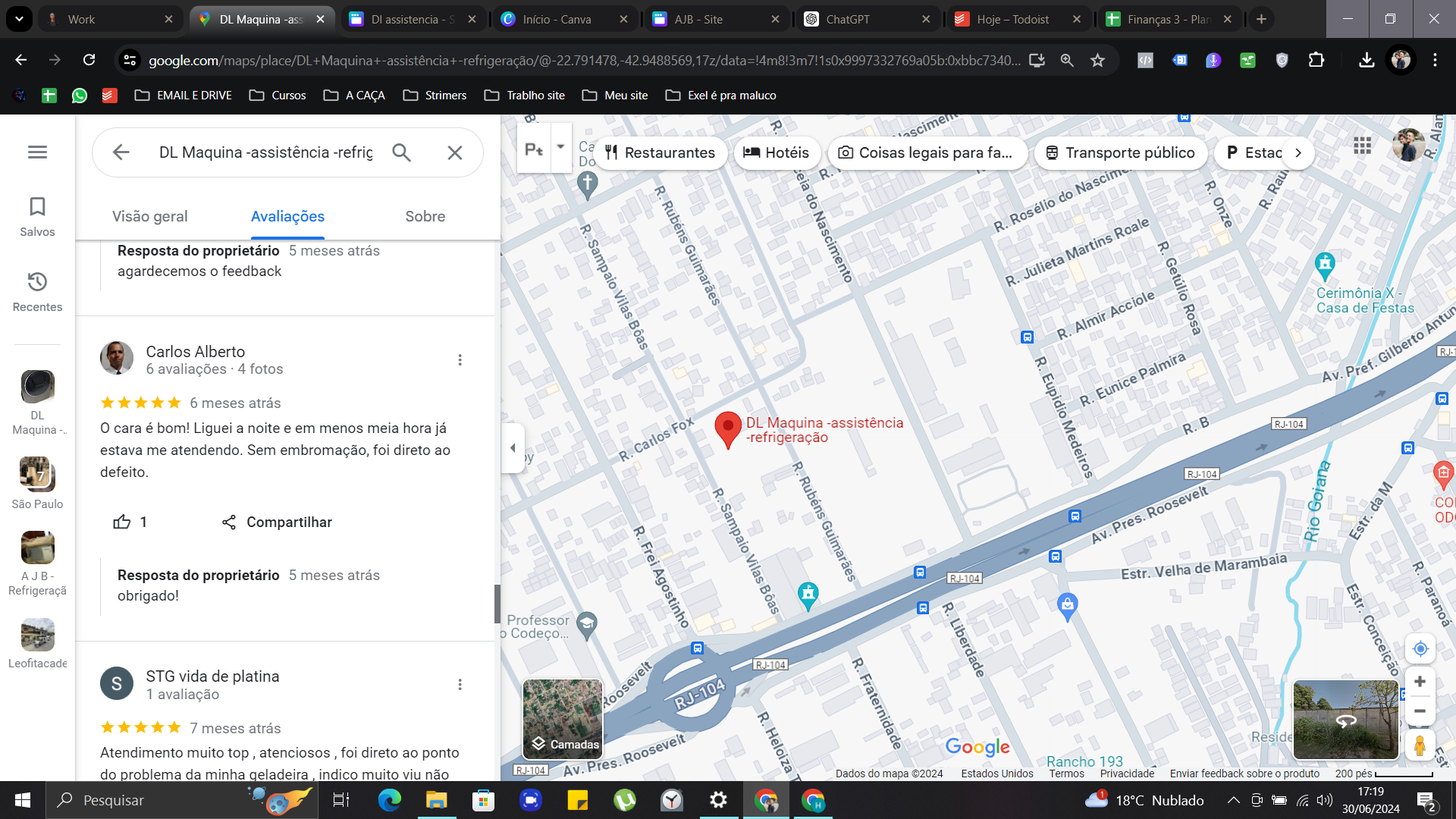Open the Street View photo thumbnail
Screen dimensions: 1456x819
point(1346,720)
